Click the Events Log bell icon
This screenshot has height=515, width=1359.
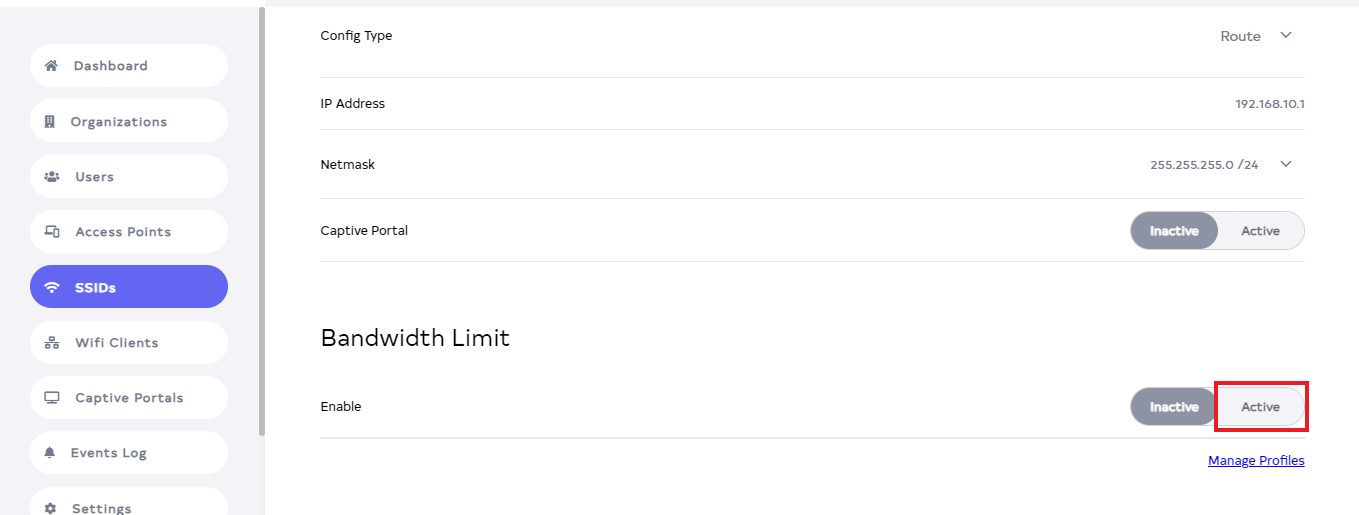coord(50,453)
